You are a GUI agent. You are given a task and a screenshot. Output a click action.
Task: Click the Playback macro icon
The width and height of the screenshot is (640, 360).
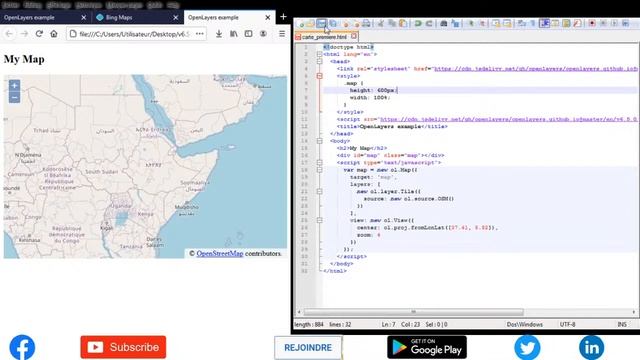614,24
